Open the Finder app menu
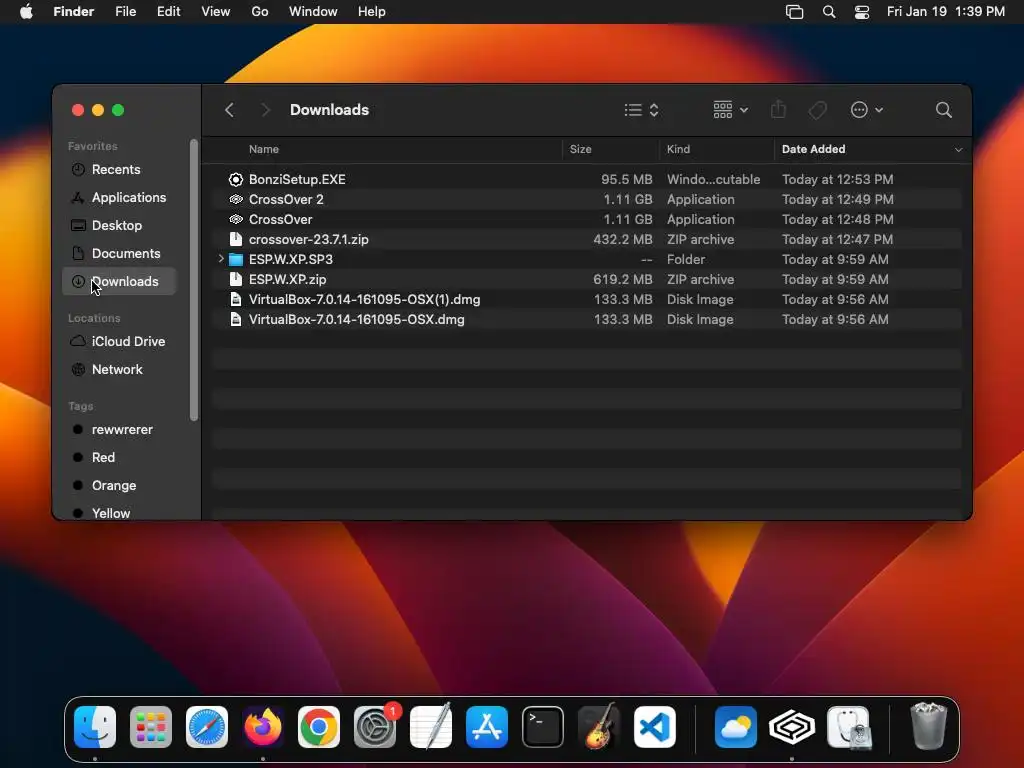Viewport: 1024px width, 768px height. (74, 12)
